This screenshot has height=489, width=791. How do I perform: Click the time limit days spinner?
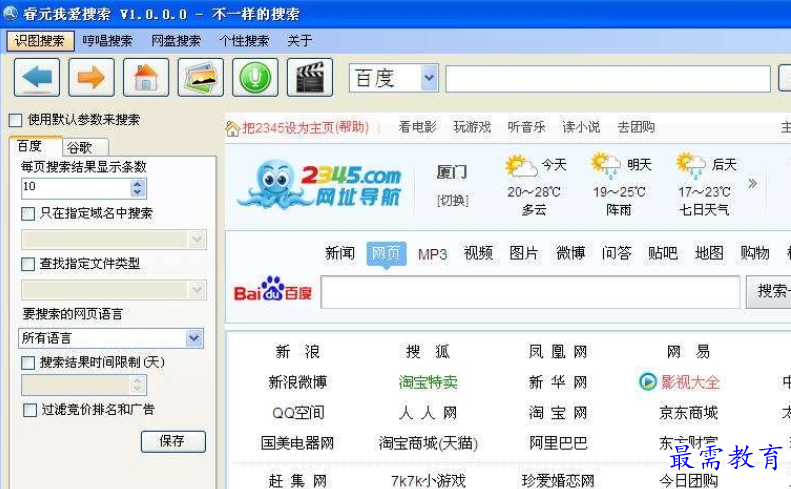[x=137, y=385]
